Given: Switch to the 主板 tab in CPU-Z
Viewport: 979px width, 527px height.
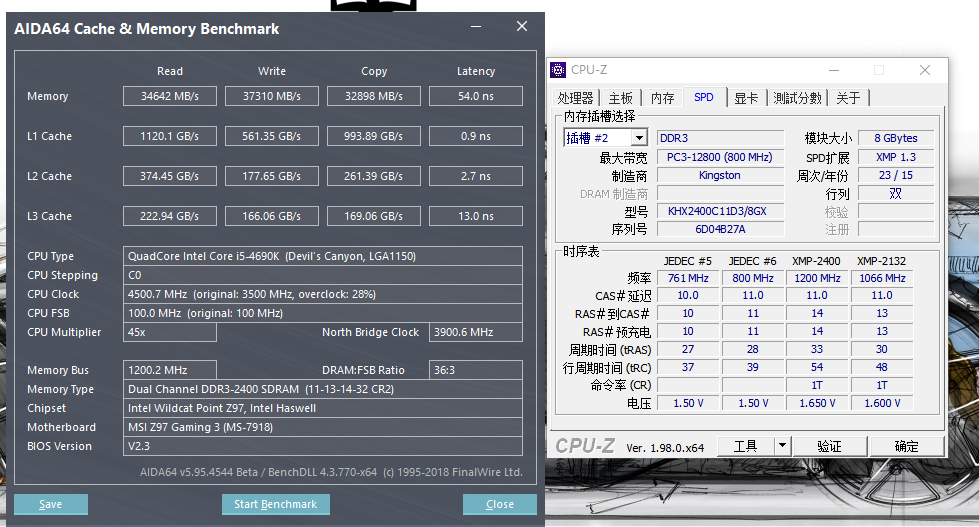Looking at the screenshot, I should [x=621, y=98].
